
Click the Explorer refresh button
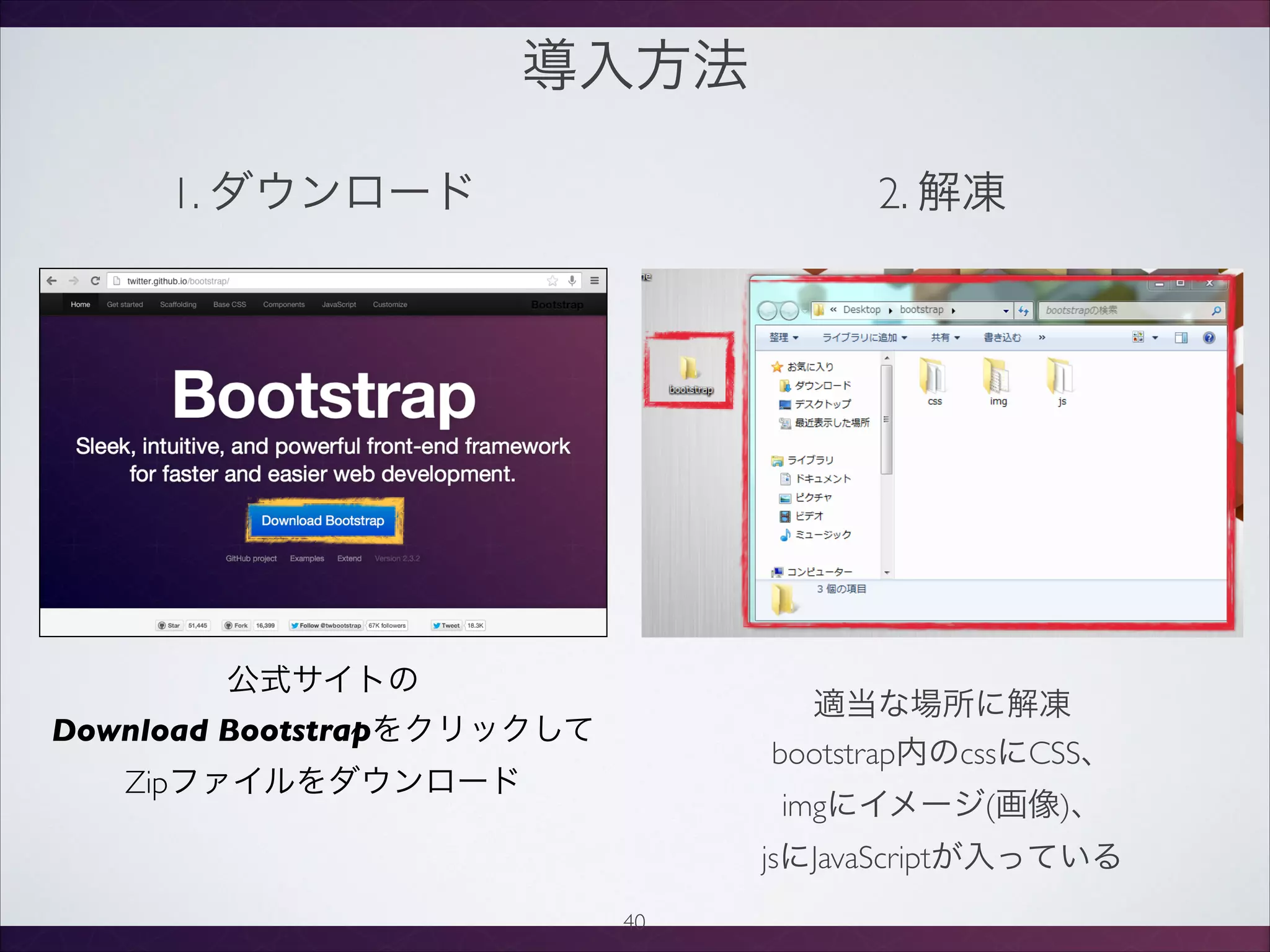1023,311
